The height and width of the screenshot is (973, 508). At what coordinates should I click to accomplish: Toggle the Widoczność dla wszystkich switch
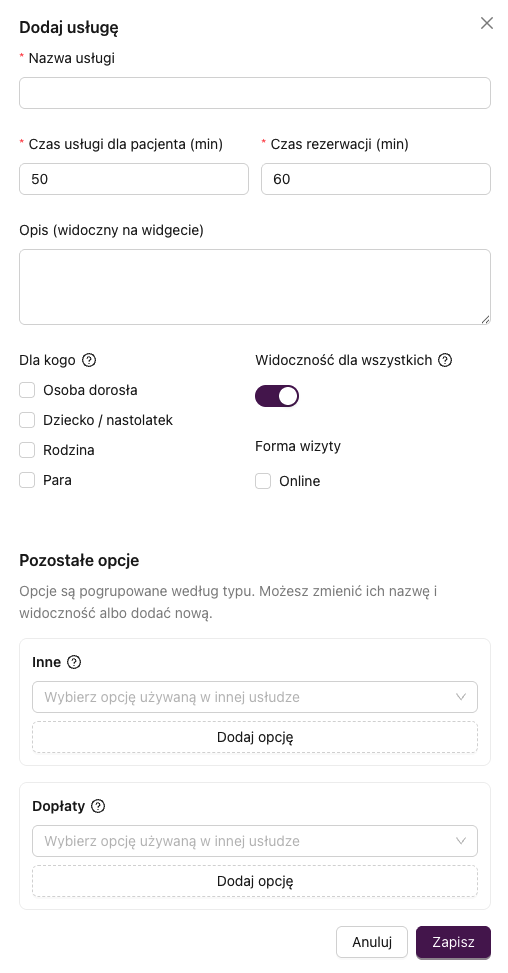(x=277, y=396)
